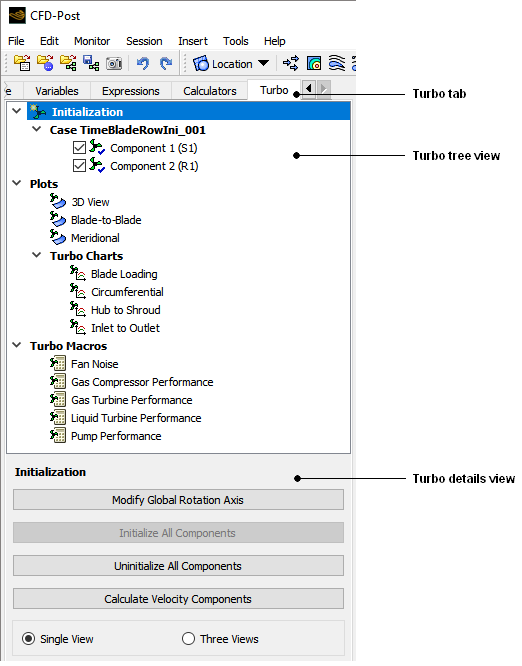This screenshot has width=522, height=666.
Task: Click the Vector toolbar icon
Action: click(x=291, y=63)
